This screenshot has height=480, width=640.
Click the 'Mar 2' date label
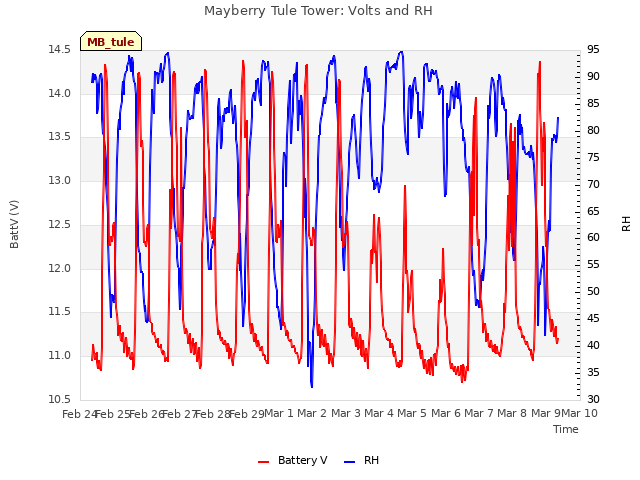(312, 413)
